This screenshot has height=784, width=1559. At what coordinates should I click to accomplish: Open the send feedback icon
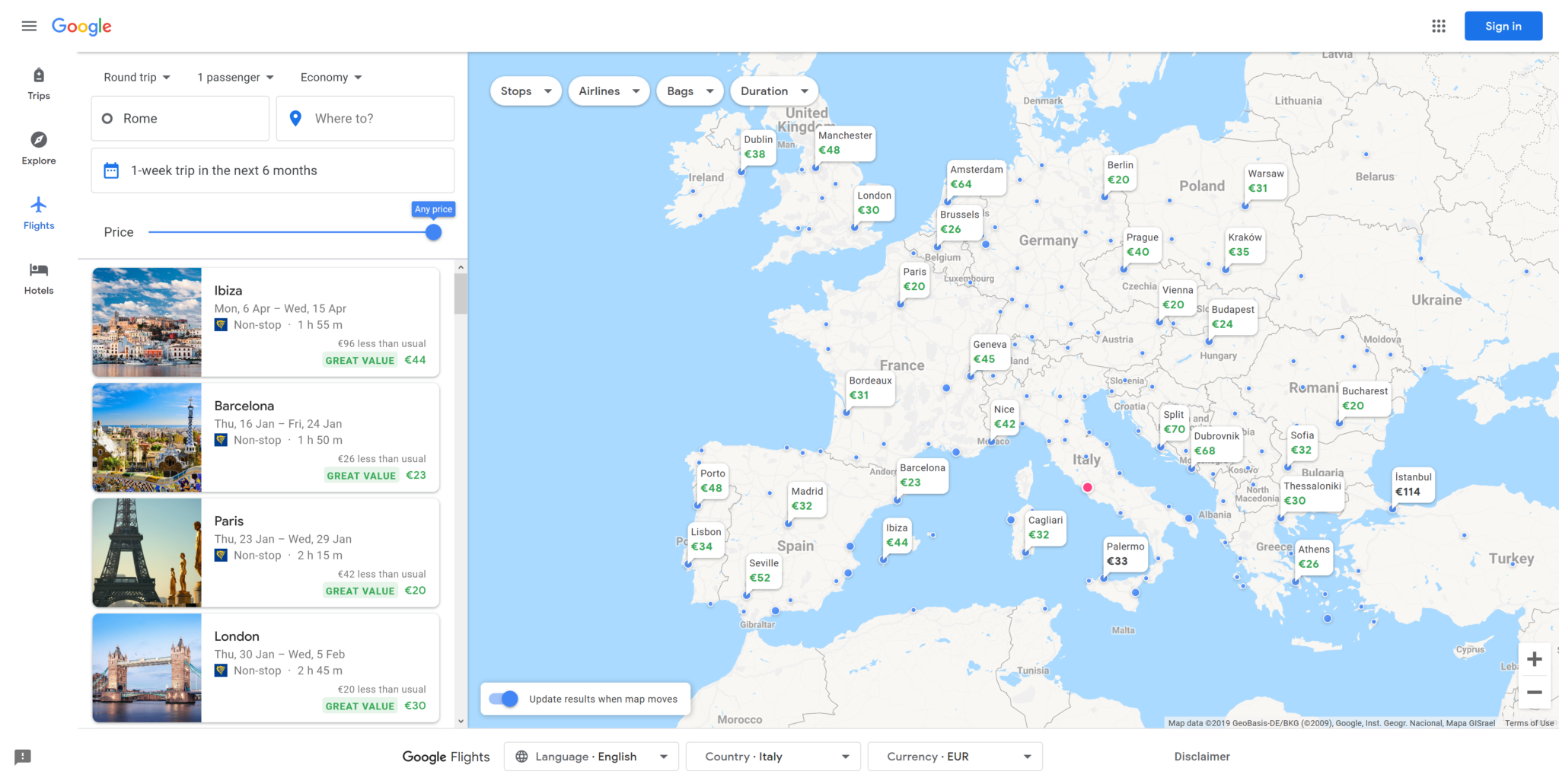23,757
